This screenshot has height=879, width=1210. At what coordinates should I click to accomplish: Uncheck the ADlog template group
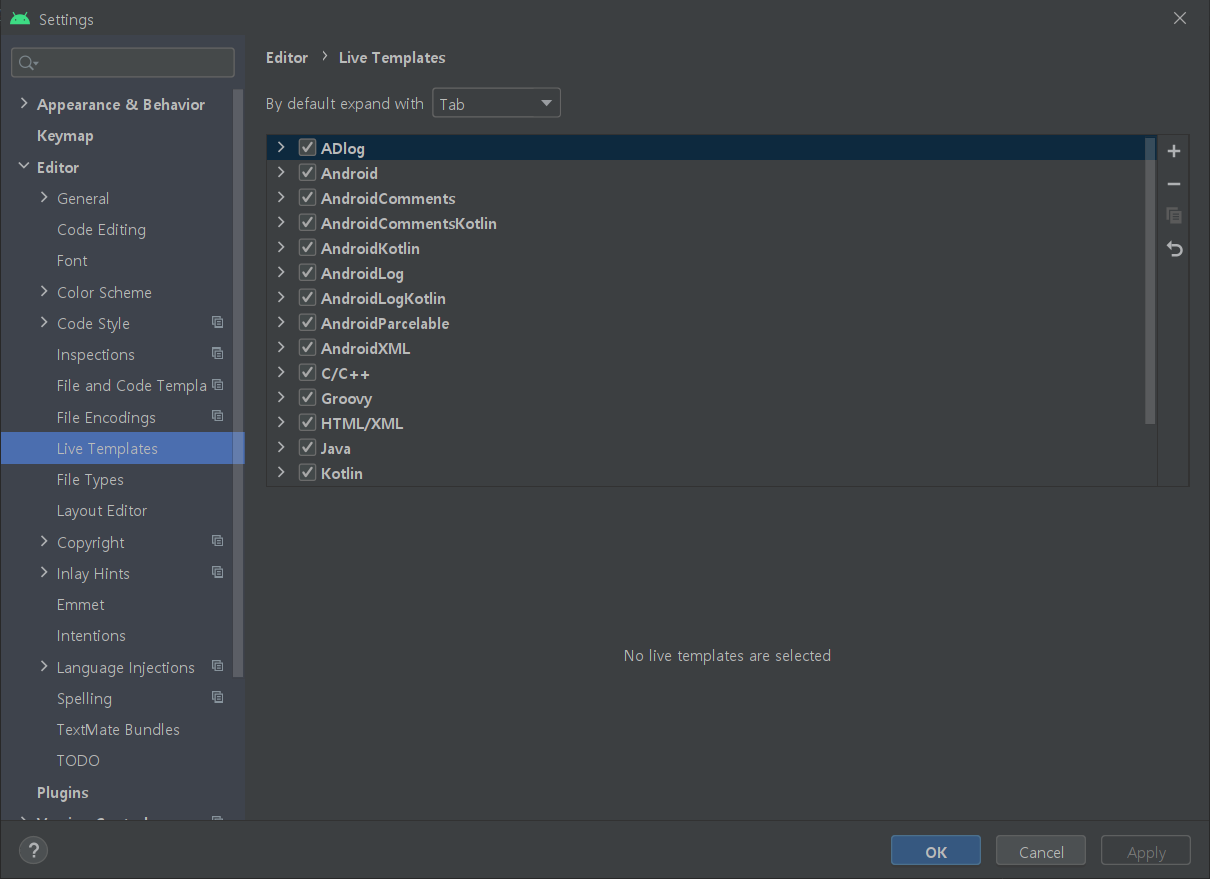307,148
